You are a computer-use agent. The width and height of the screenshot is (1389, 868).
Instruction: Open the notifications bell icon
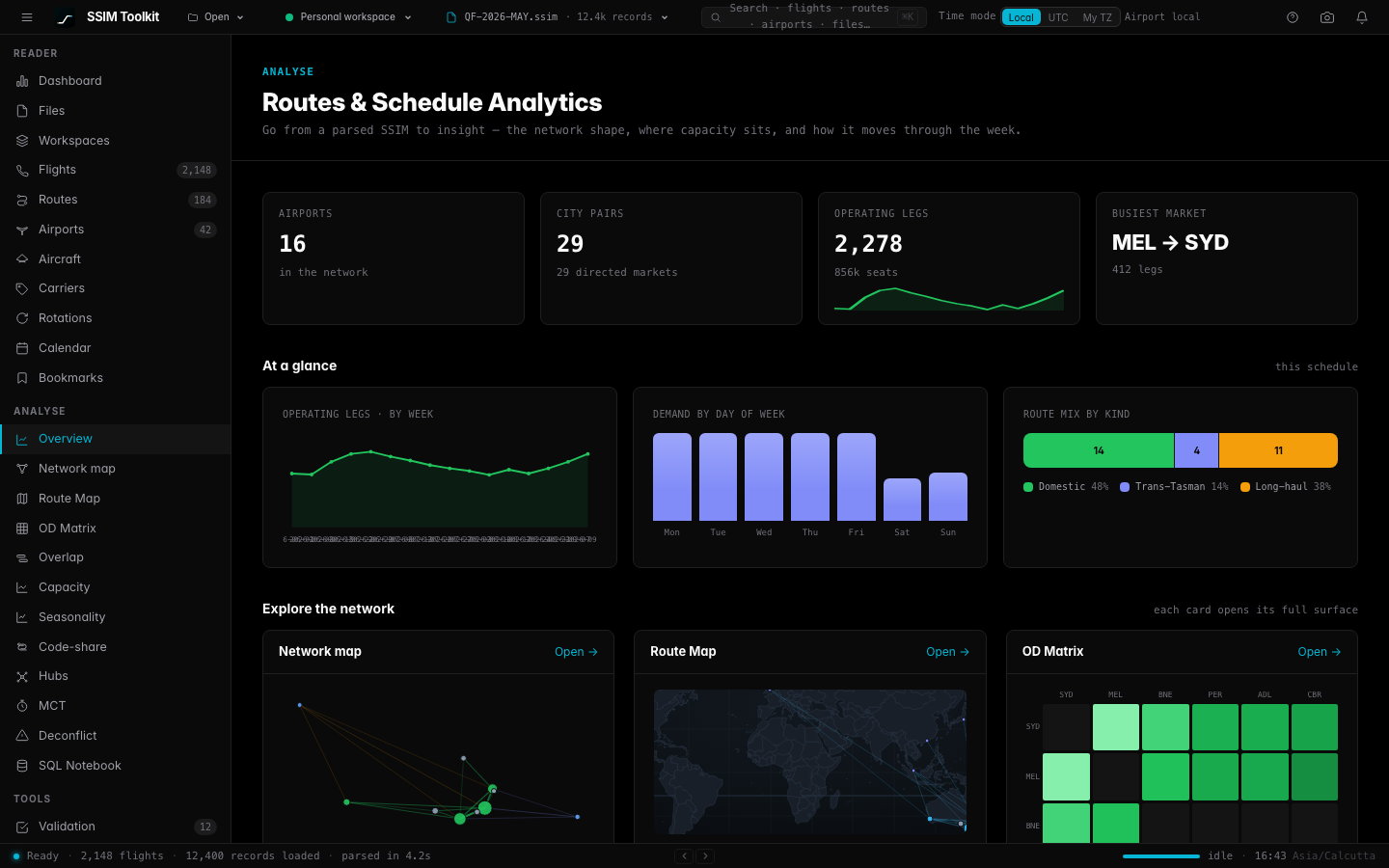[x=1362, y=17]
